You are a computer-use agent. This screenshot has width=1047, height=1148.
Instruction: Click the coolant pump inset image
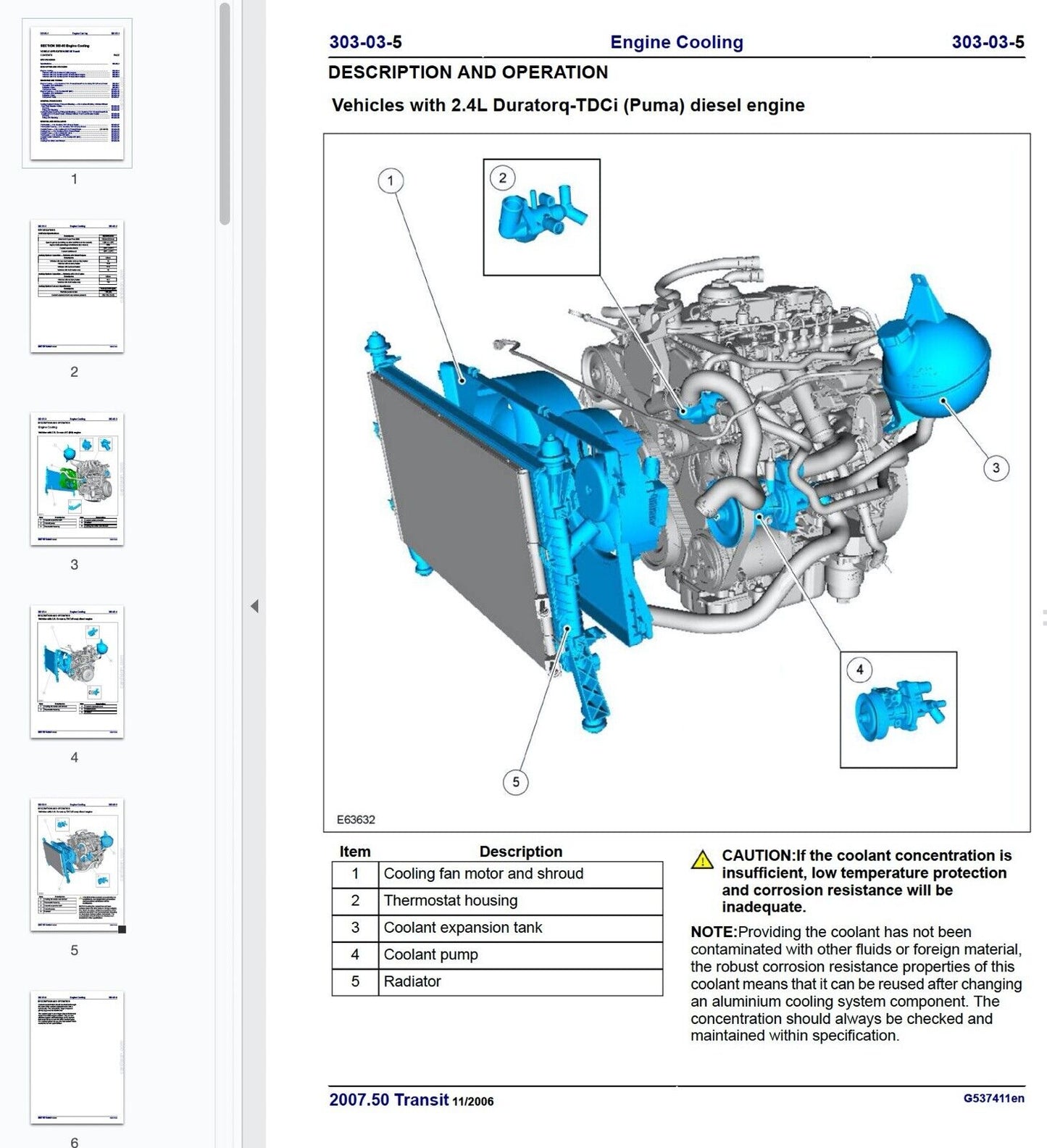pyautogui.click(x=898, y=710)
